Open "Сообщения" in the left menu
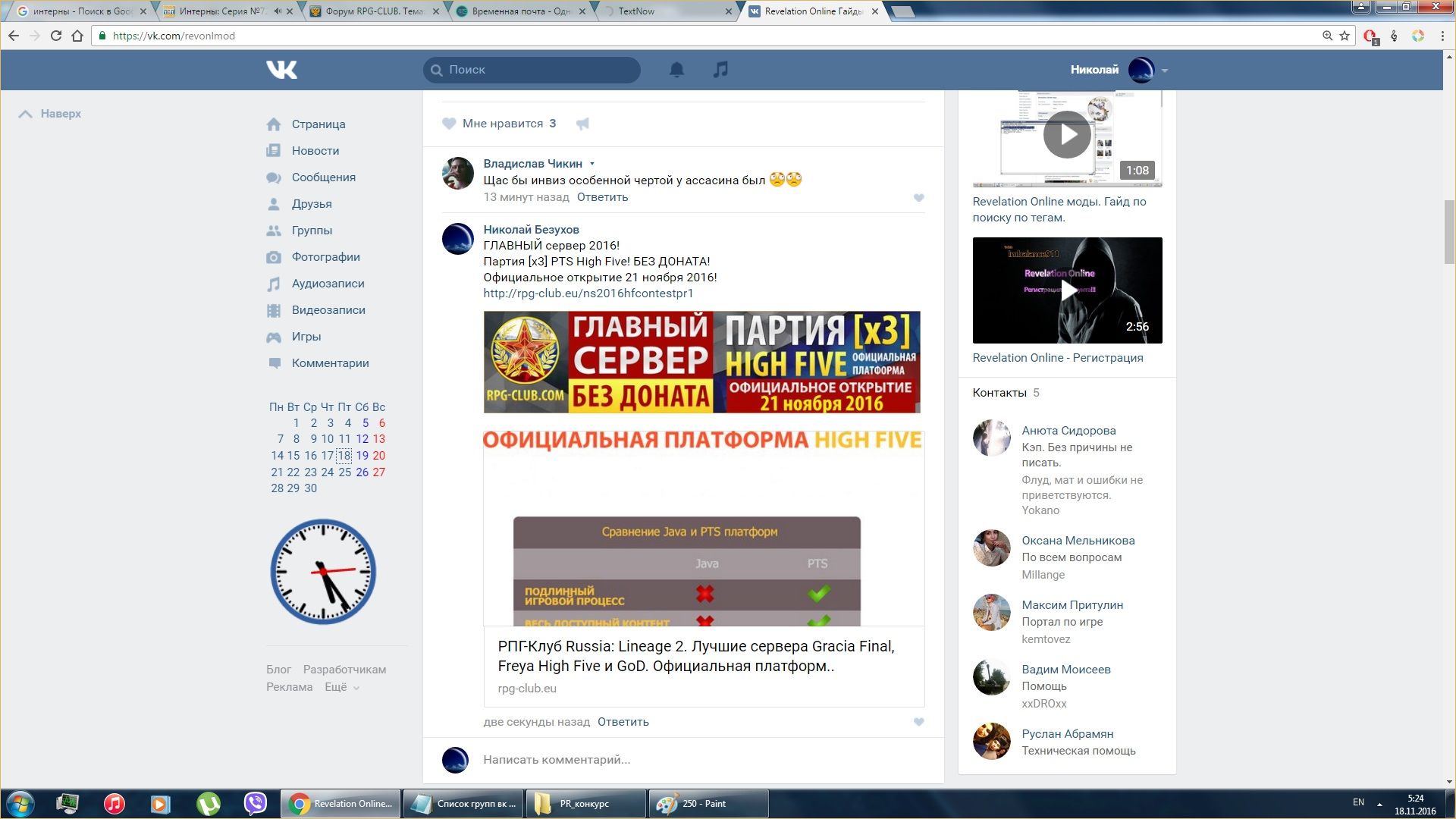The height and width of the screenshot is (819, 1456). [x=323, y=177]
